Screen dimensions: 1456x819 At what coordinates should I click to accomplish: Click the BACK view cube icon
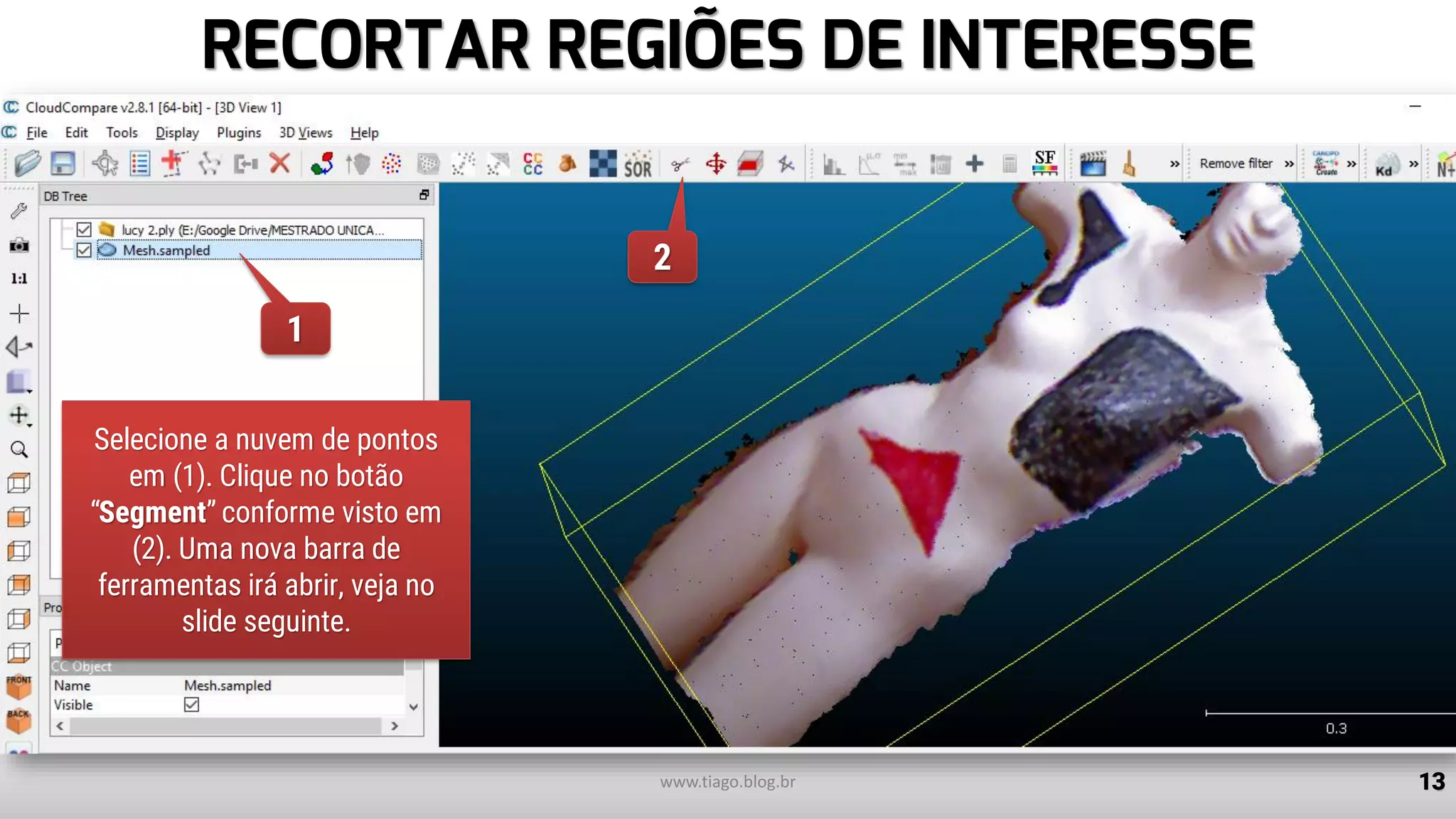pos(19,720)
